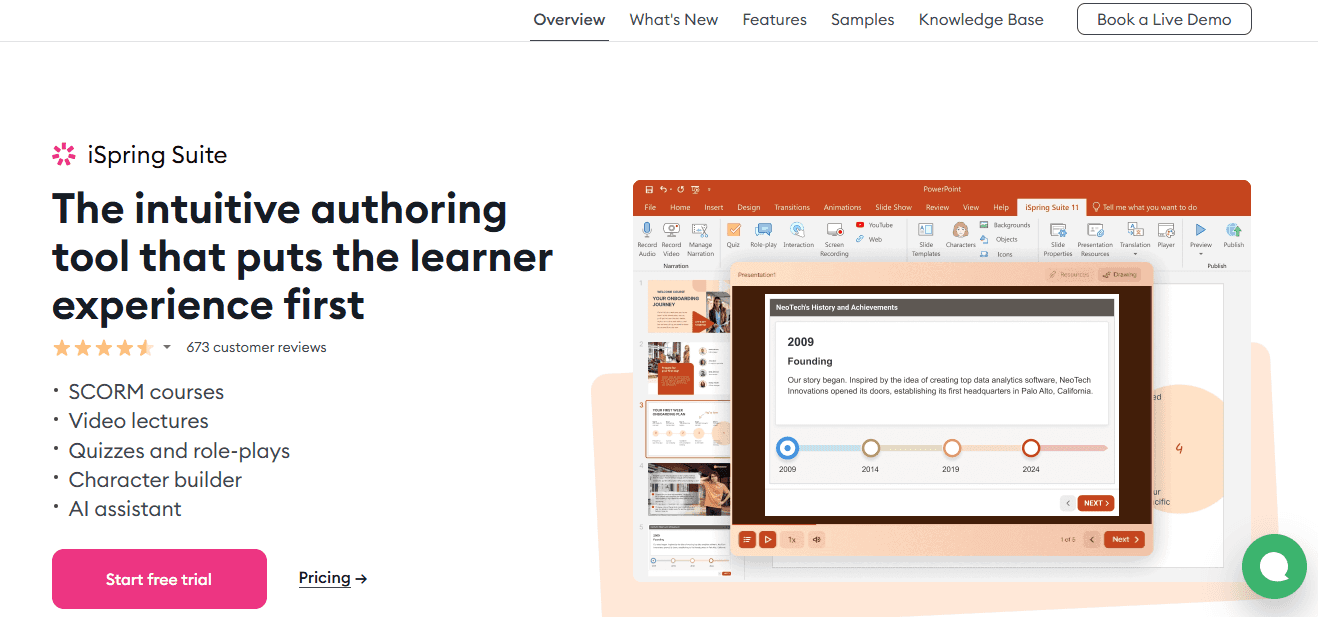Expand the Preview dropdown arrow

coord(1200,254)
